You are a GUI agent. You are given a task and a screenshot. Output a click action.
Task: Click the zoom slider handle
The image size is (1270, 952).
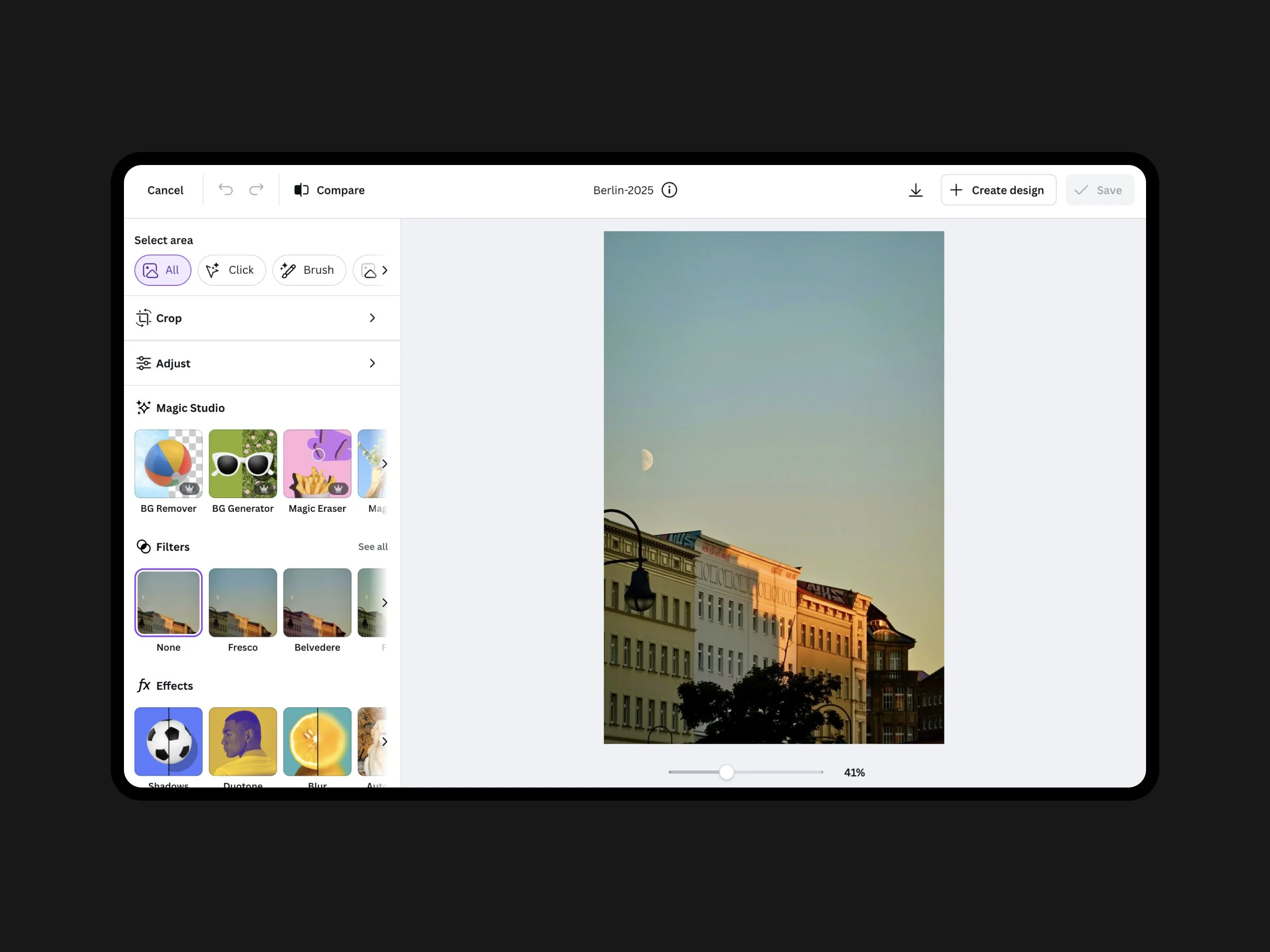tap(726, 772)
